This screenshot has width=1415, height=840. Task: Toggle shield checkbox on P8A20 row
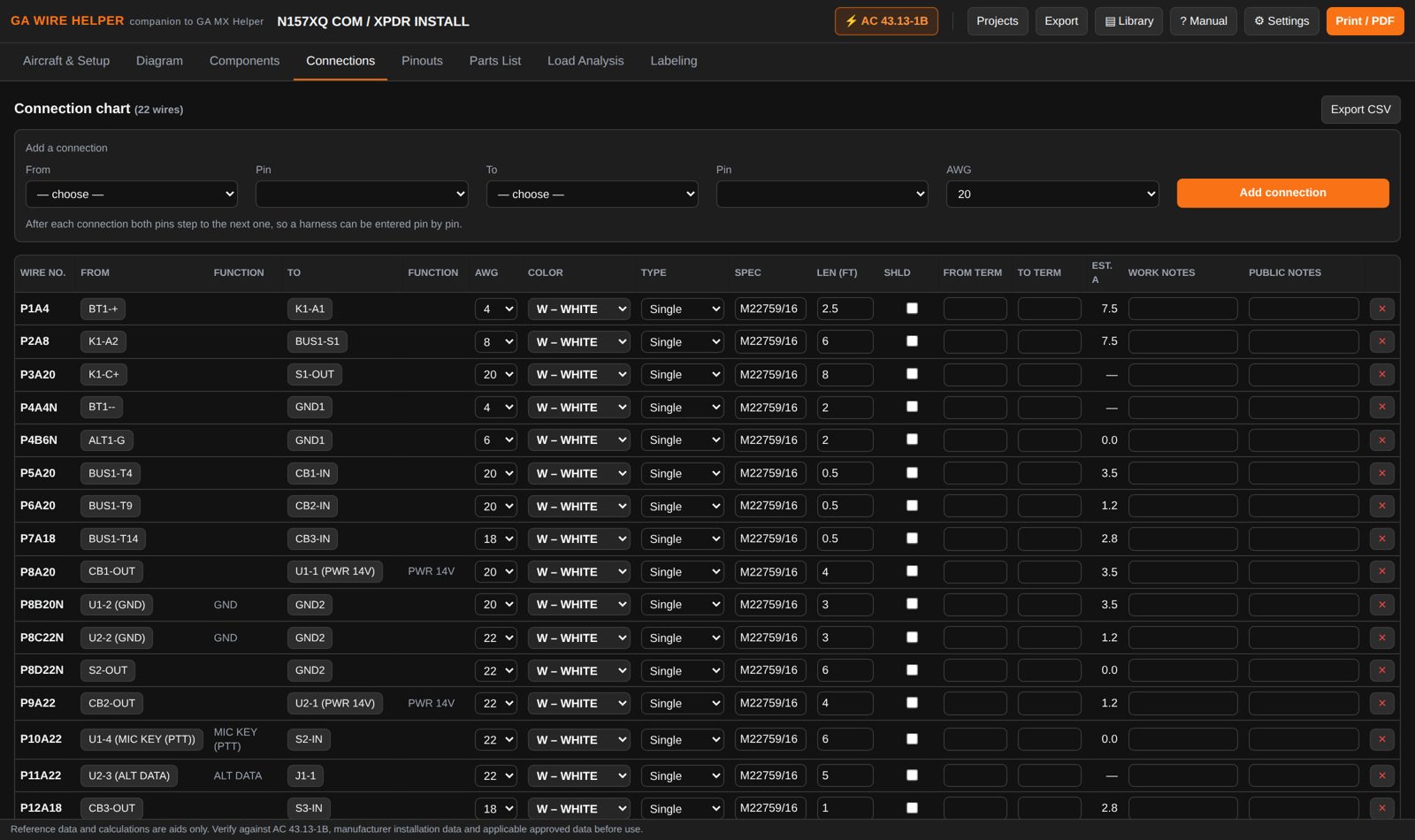[x=912, y=571]
